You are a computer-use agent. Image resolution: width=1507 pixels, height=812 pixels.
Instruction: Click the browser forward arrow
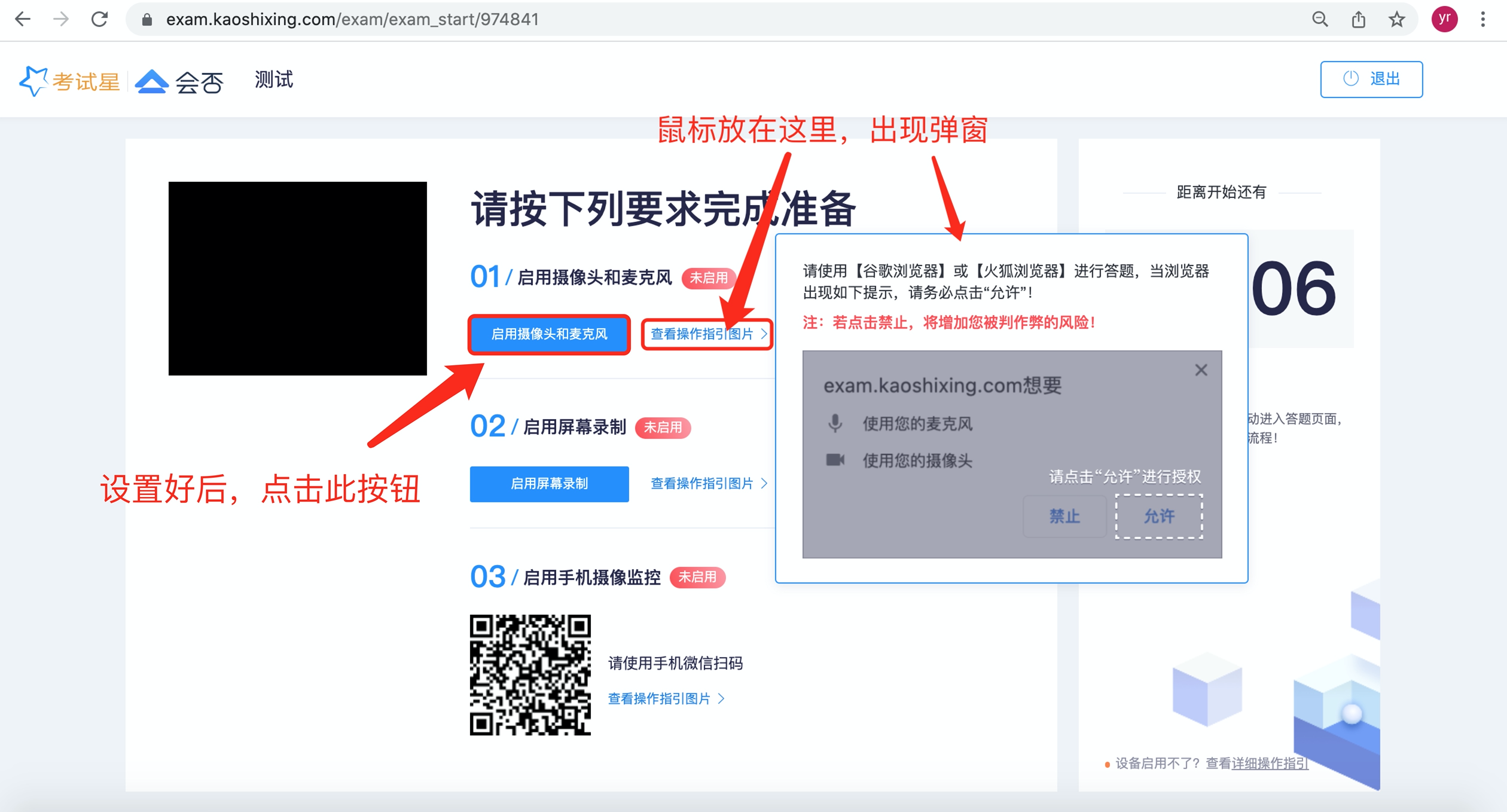61,20
